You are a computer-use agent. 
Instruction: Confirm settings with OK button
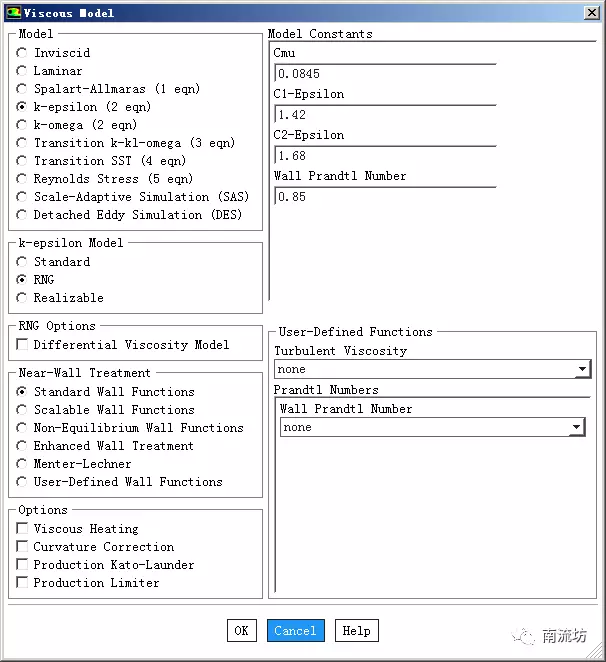242,631
